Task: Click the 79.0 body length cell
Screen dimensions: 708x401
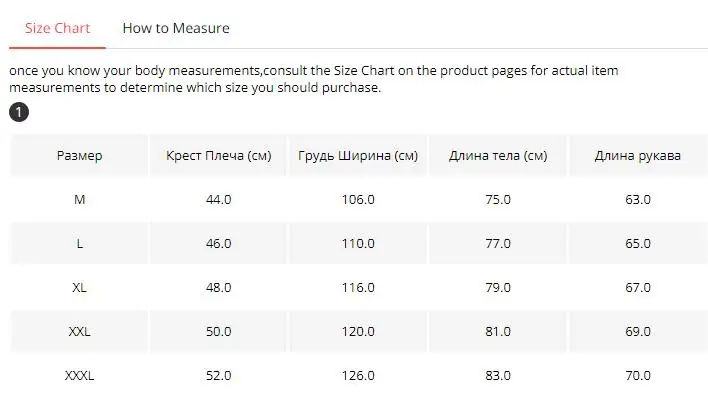Action: (498, 287)
